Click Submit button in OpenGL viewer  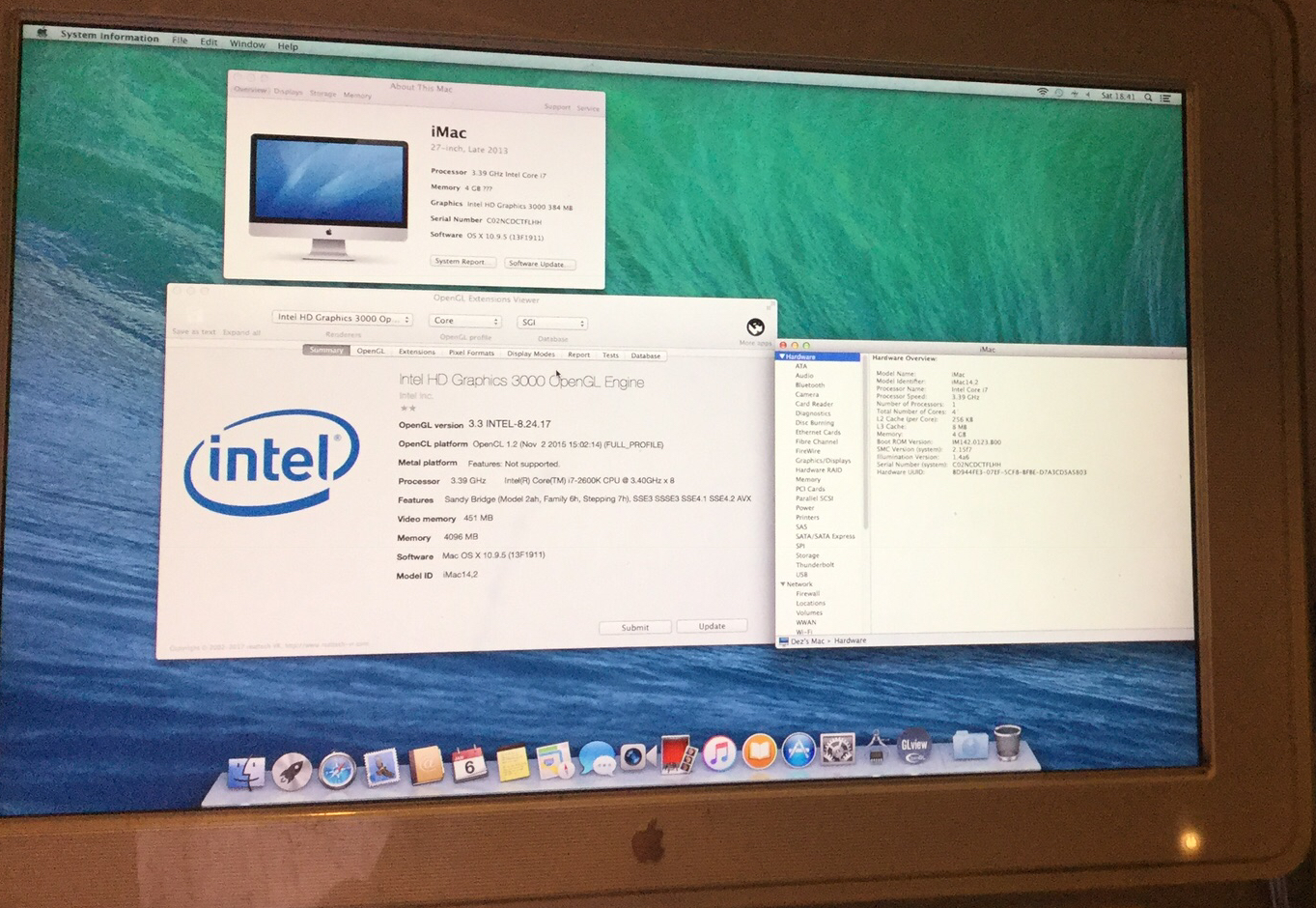(634, 627)
